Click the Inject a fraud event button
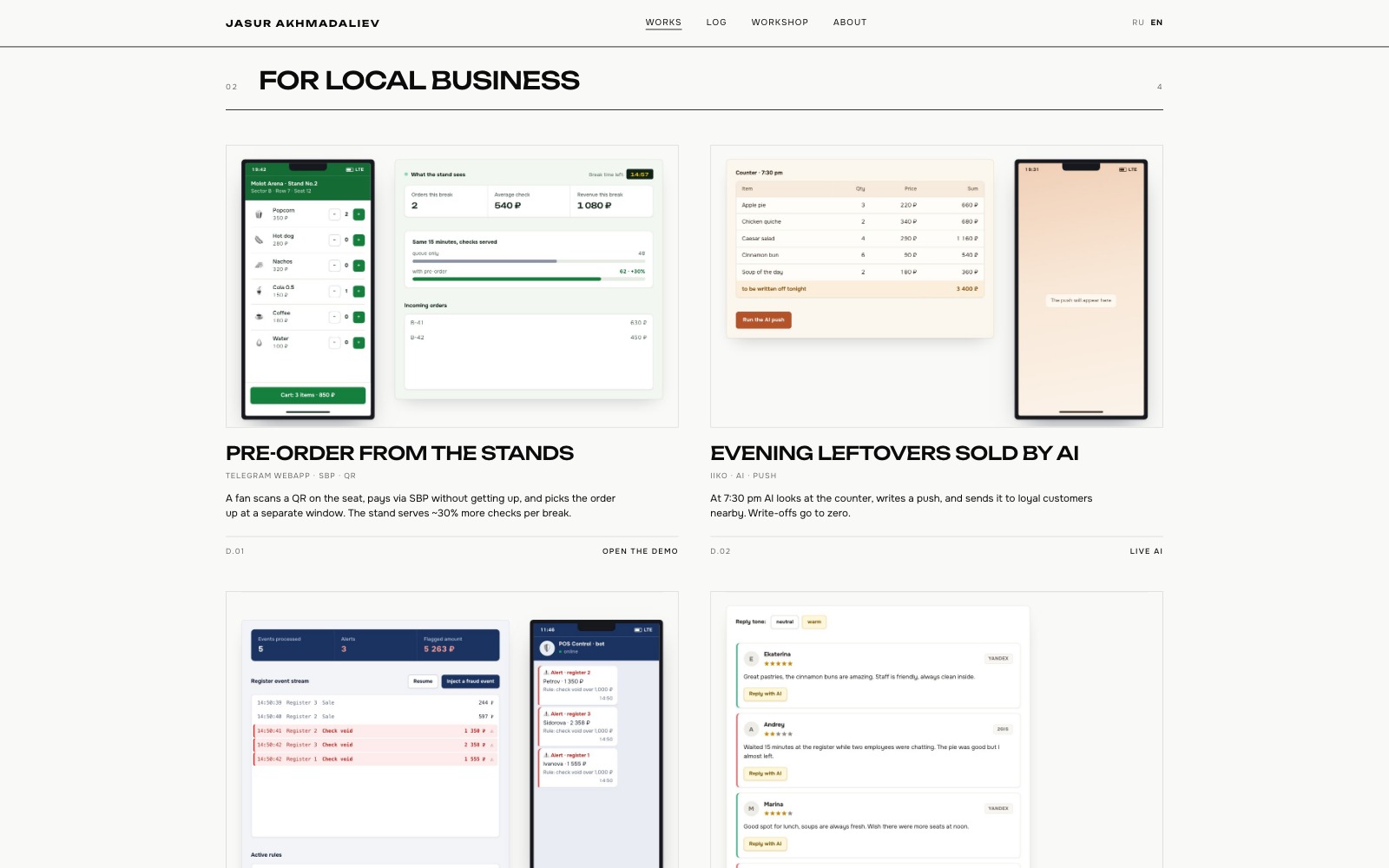 (x=471, y=681)
